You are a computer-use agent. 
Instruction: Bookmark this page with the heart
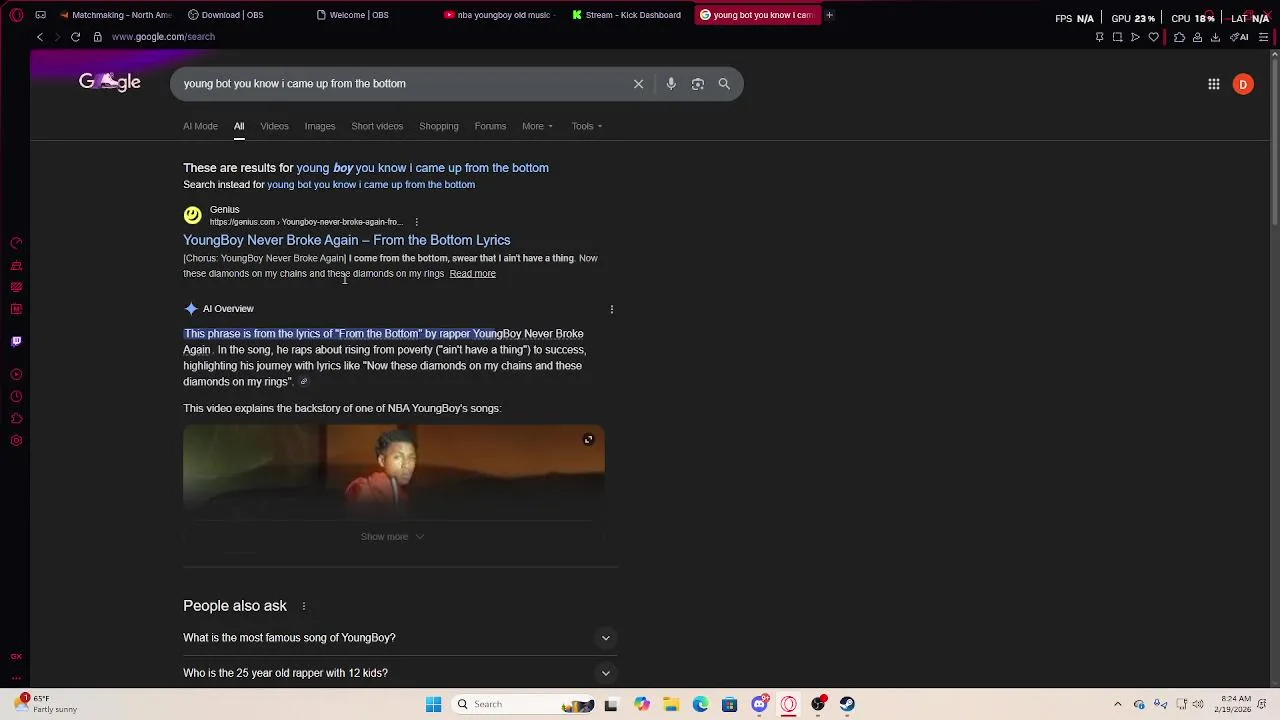(1153, 37)
